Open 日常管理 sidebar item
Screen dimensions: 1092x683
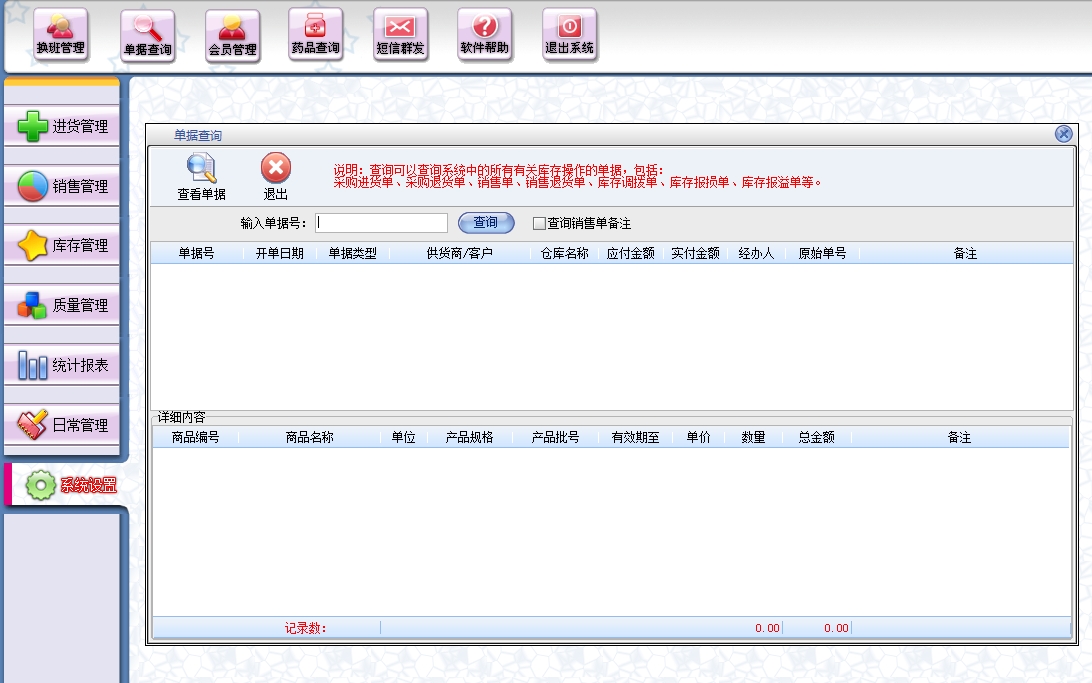pos(62,426)
